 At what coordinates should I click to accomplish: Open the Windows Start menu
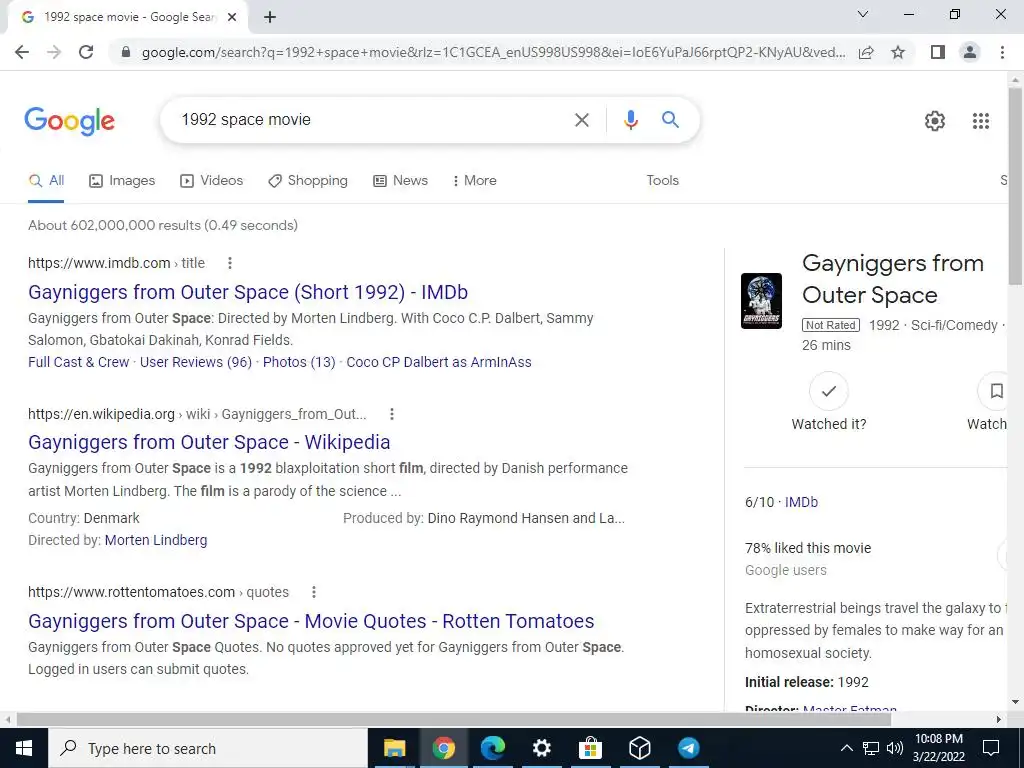[24, 748]
